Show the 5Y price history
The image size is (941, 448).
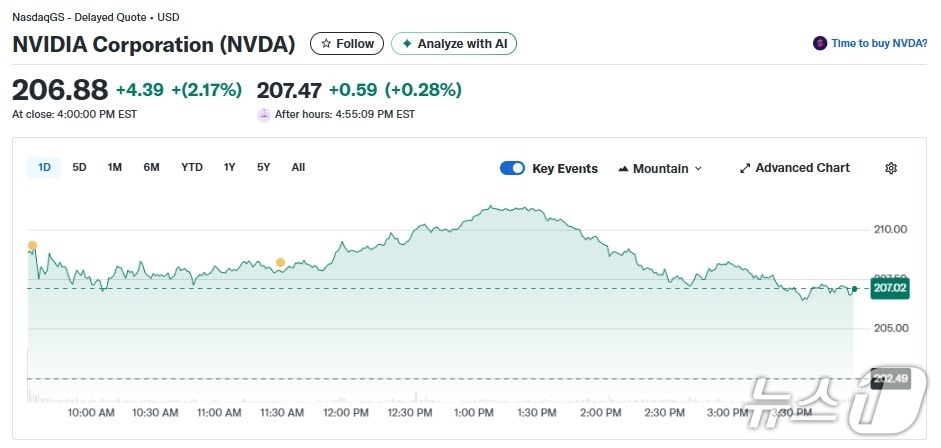pyautogui.click(x=263, y=167)
